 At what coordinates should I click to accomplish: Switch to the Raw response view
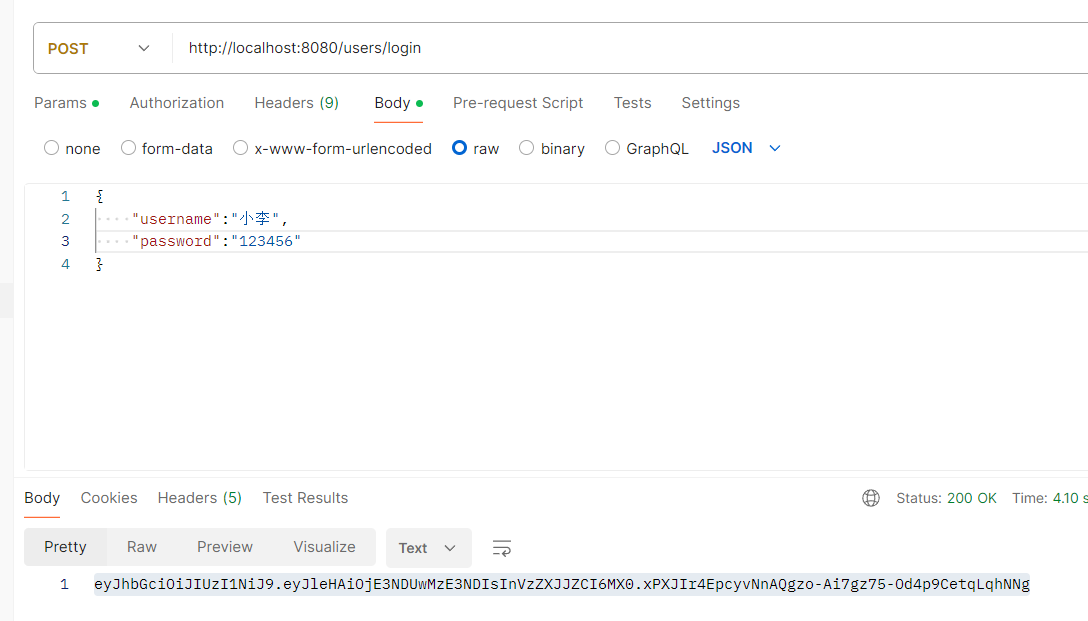(141, 547)
